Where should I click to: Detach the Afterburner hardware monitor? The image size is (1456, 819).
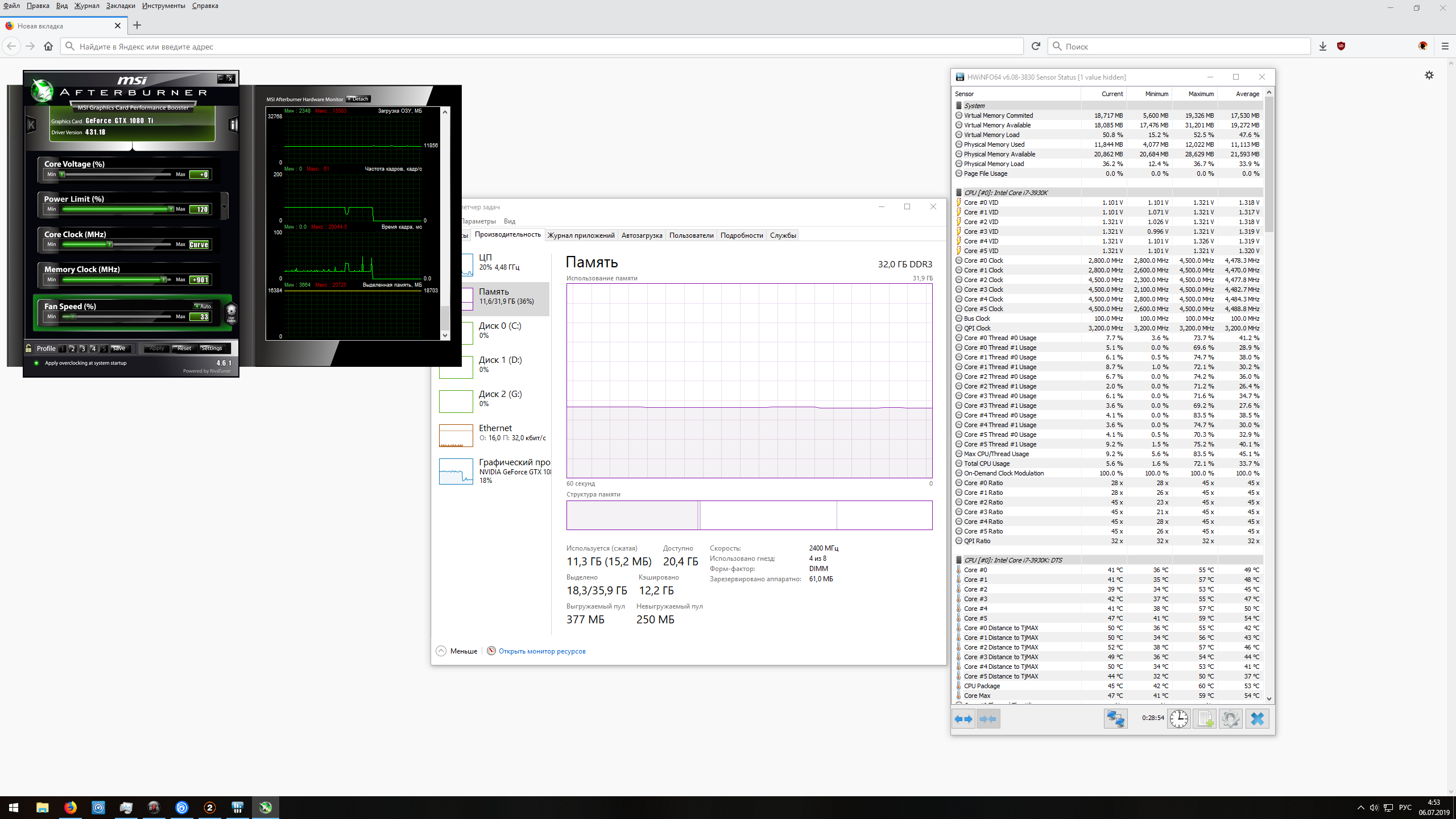point(358,99)
